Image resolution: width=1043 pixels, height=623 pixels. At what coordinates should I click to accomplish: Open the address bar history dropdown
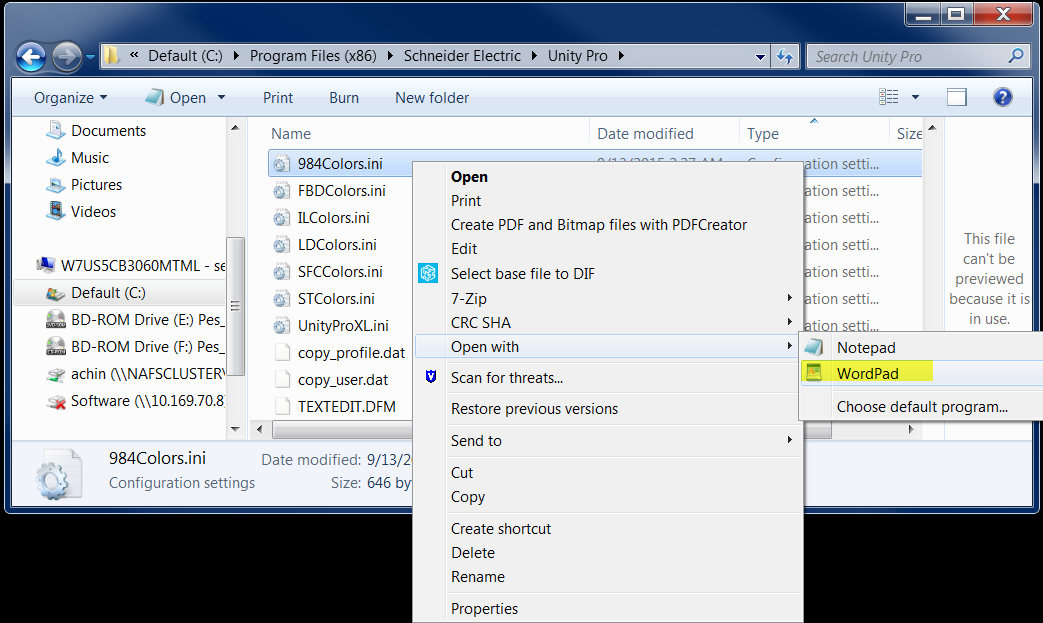tap(760, 57)
